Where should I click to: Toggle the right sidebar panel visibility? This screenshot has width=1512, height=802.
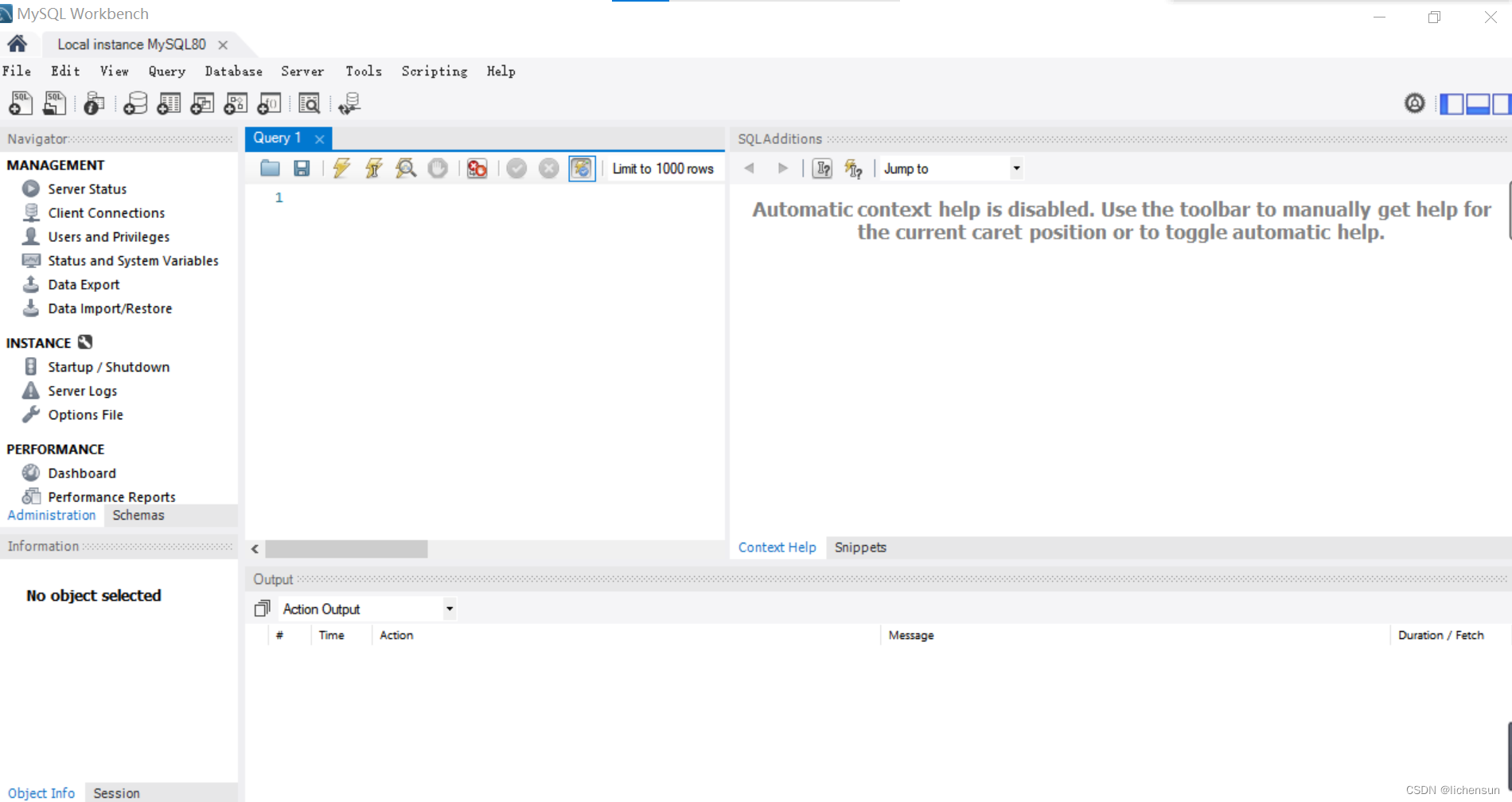[1502, 103]
